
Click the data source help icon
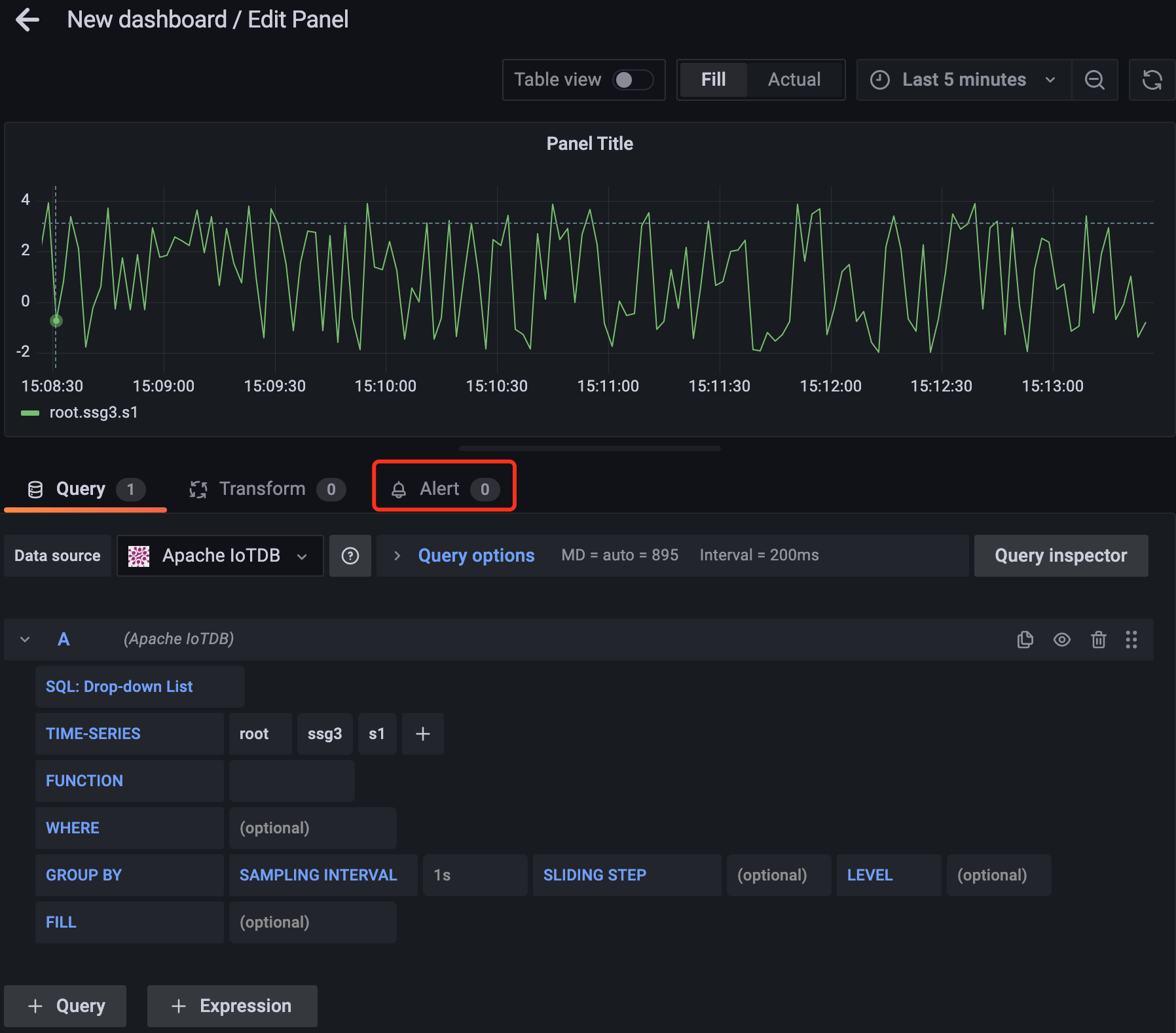[350, 556]
